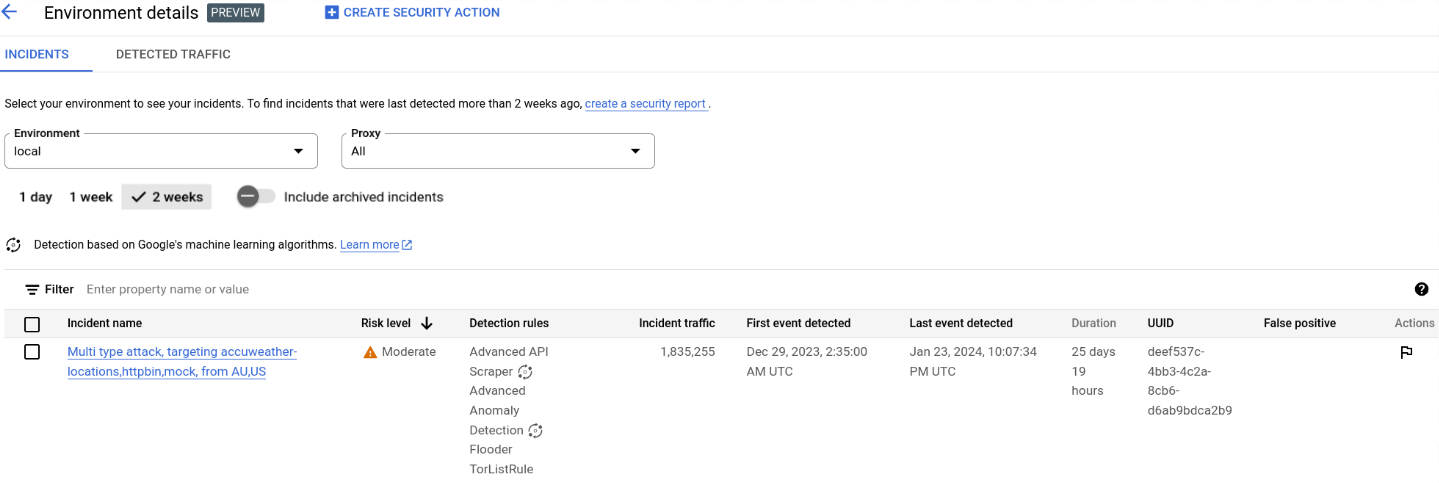Click the moderate risk warning triangle
Viewport: 1439px width, 483px height.
[x=370, y=352]
